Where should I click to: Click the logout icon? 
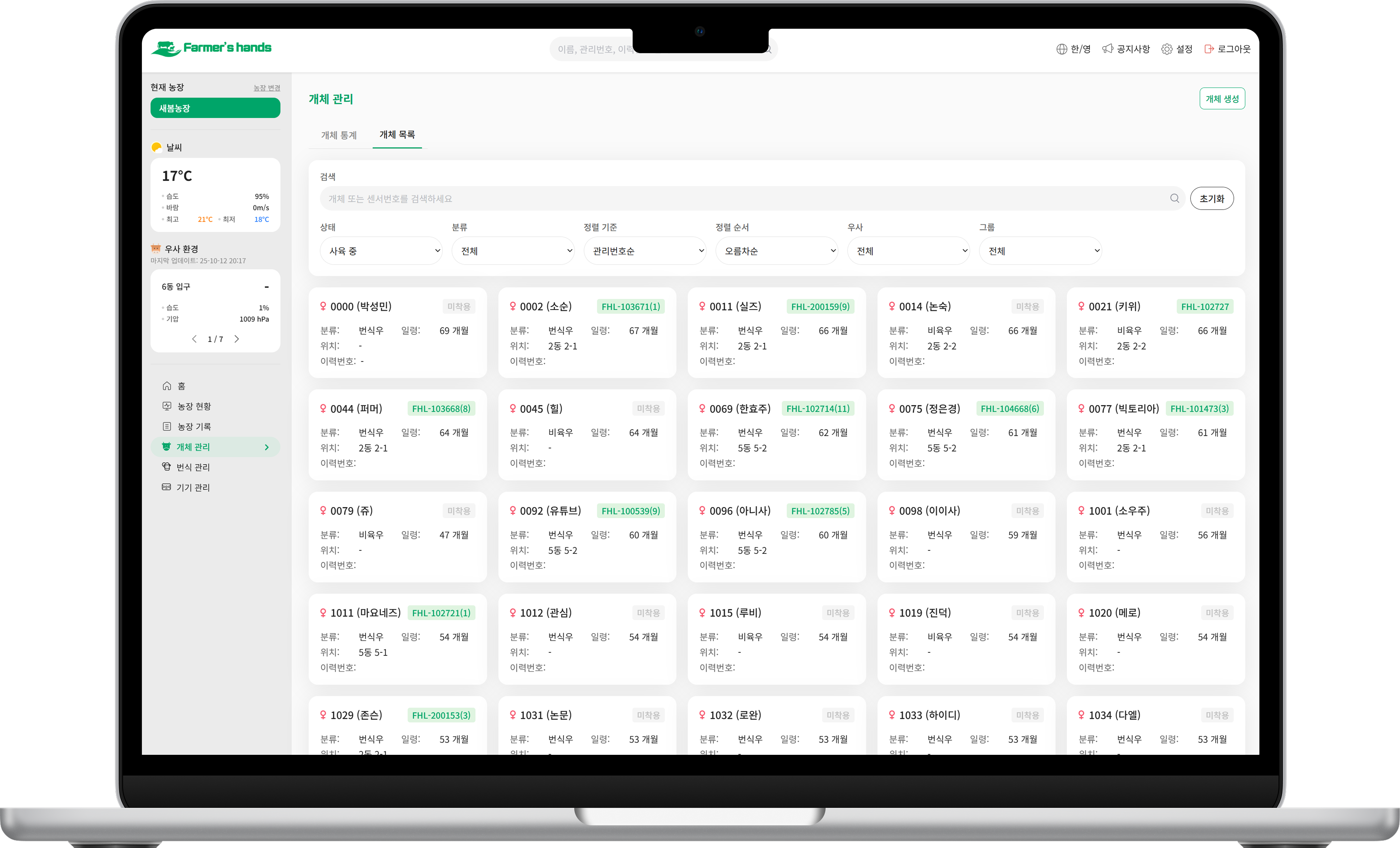pyautogui.click(x=1209, y=49)
